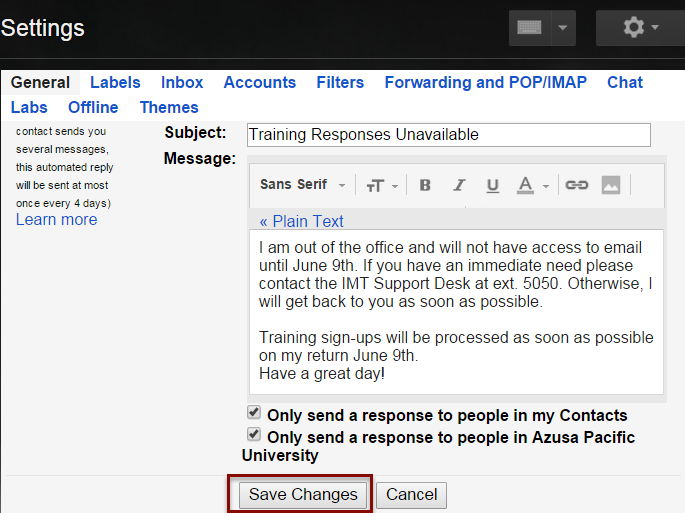Insert a link with the chain icon

(x=577, y=185)
